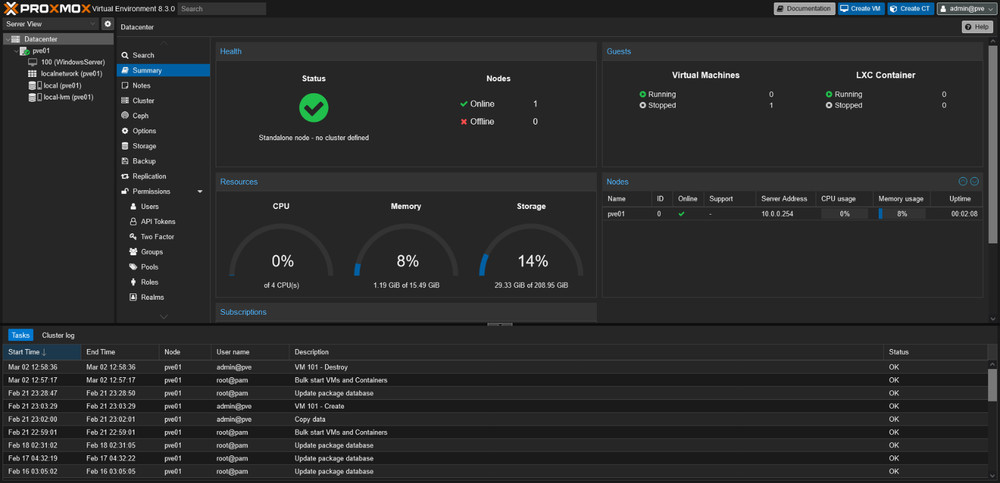The height and width of the screenshot is (483, 1000).
Task: Switch to the Cluster log tab
Action: 59,335
